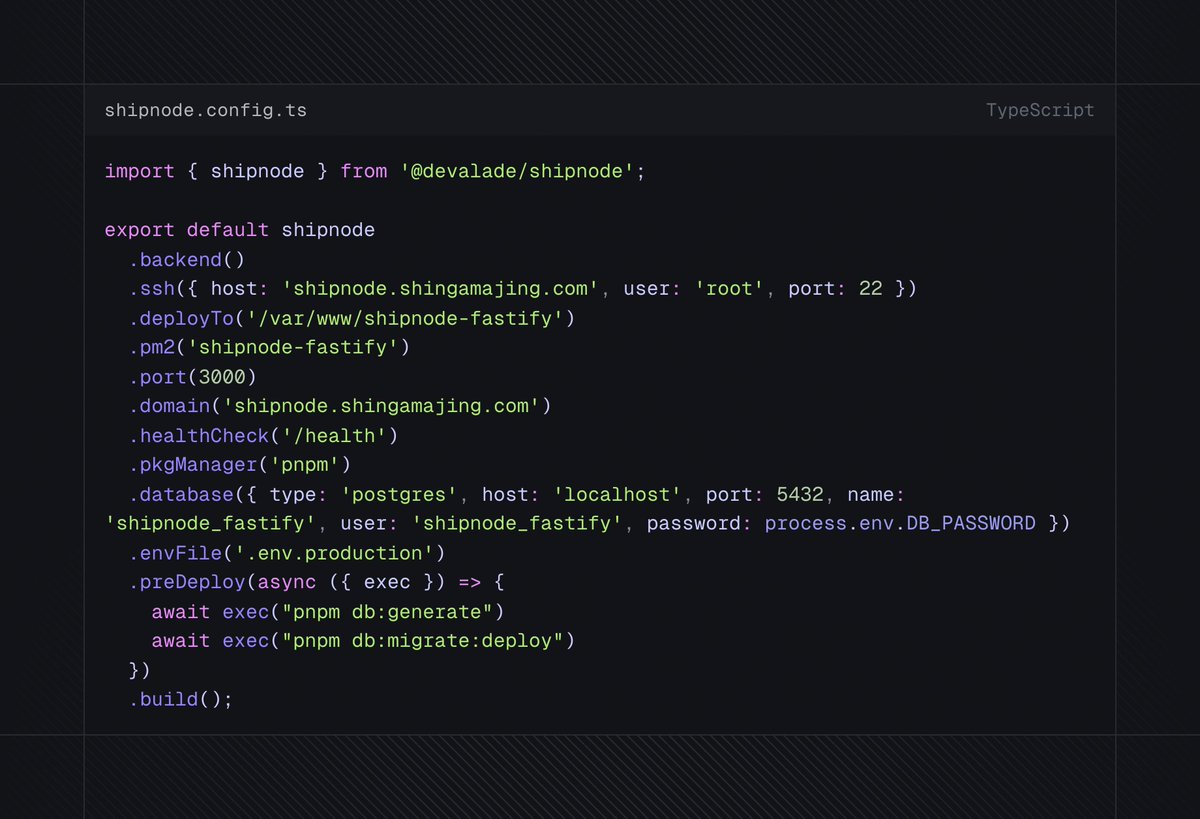Image resolution: width=1200 pixels, height=819 pixels.
Task: Click the .build(); line
Action: click(181, 699)
